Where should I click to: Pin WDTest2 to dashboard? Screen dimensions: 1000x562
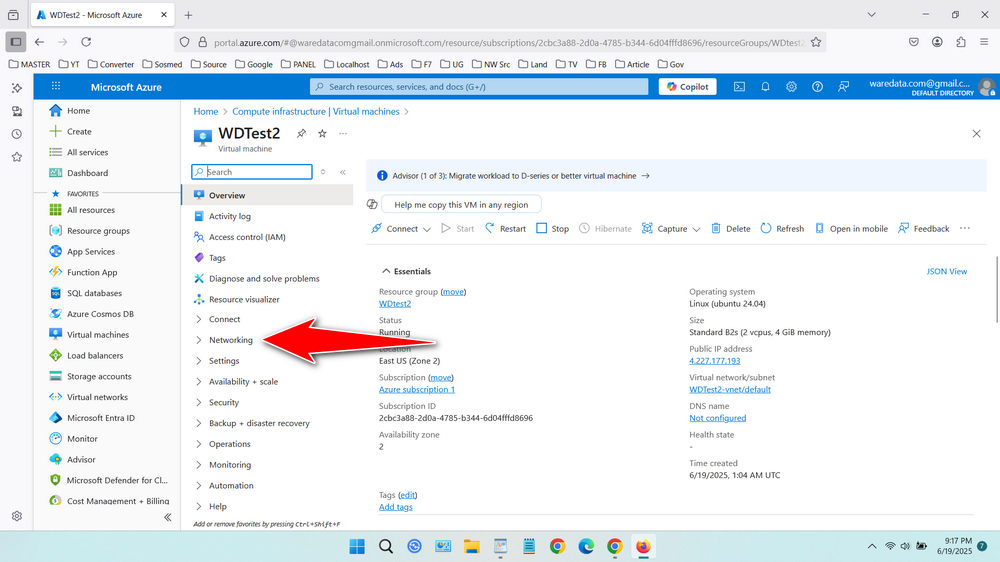(301, 133)
